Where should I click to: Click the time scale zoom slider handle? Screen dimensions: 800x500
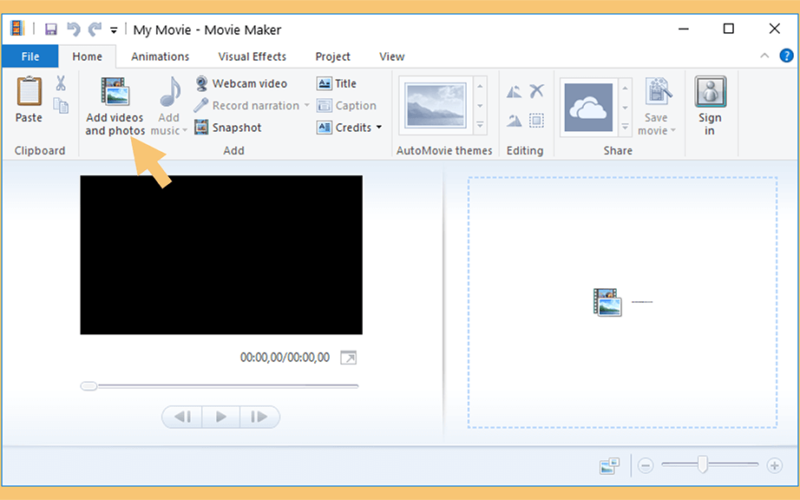[703, 465]
